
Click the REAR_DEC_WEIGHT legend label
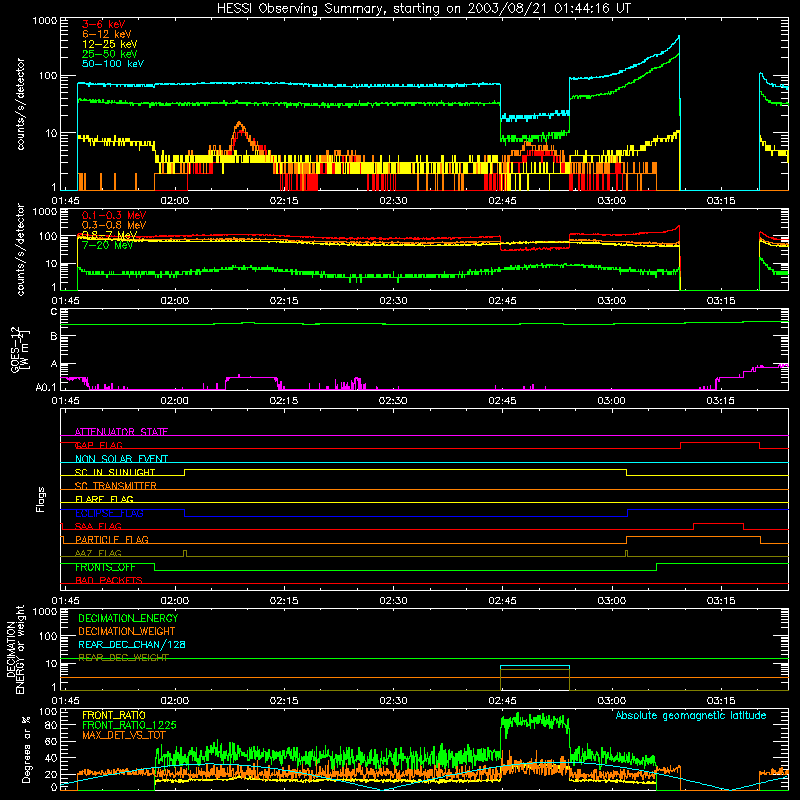click(123, 658)
